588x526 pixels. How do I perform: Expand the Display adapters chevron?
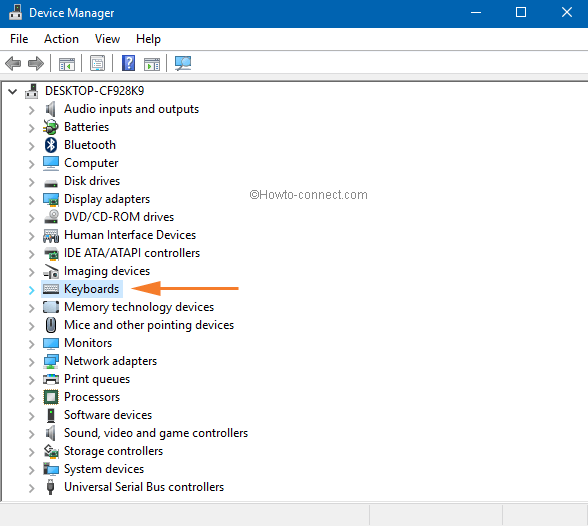(x=32, y=199)
